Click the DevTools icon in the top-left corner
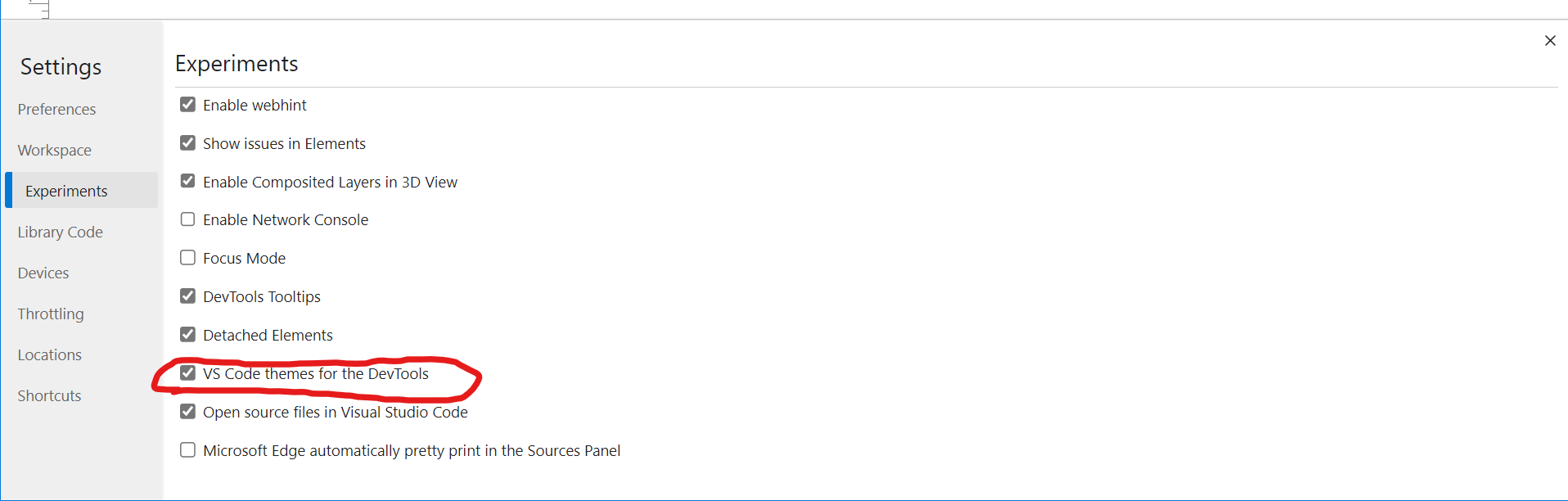Viewport: 1568px width, 501px height. pyautogui.click(x=38, y=9)
